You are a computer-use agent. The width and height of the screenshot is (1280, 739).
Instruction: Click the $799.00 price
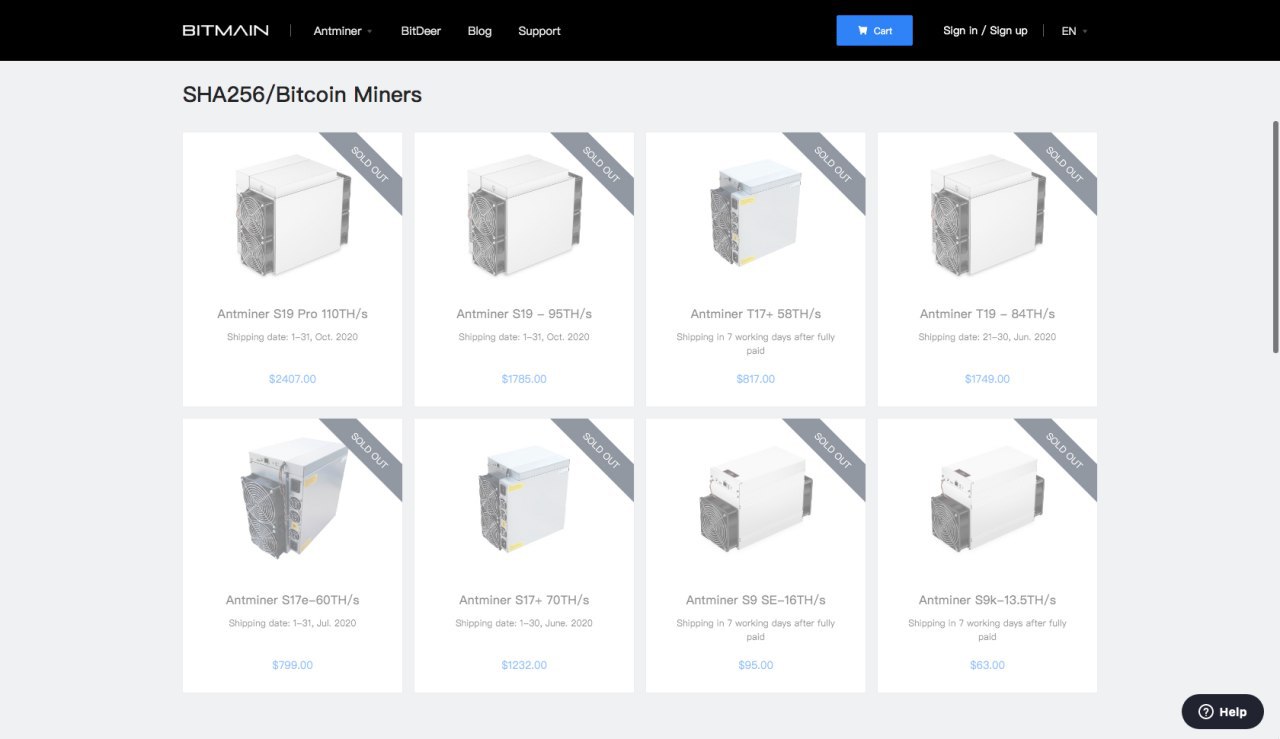point(292,665)
